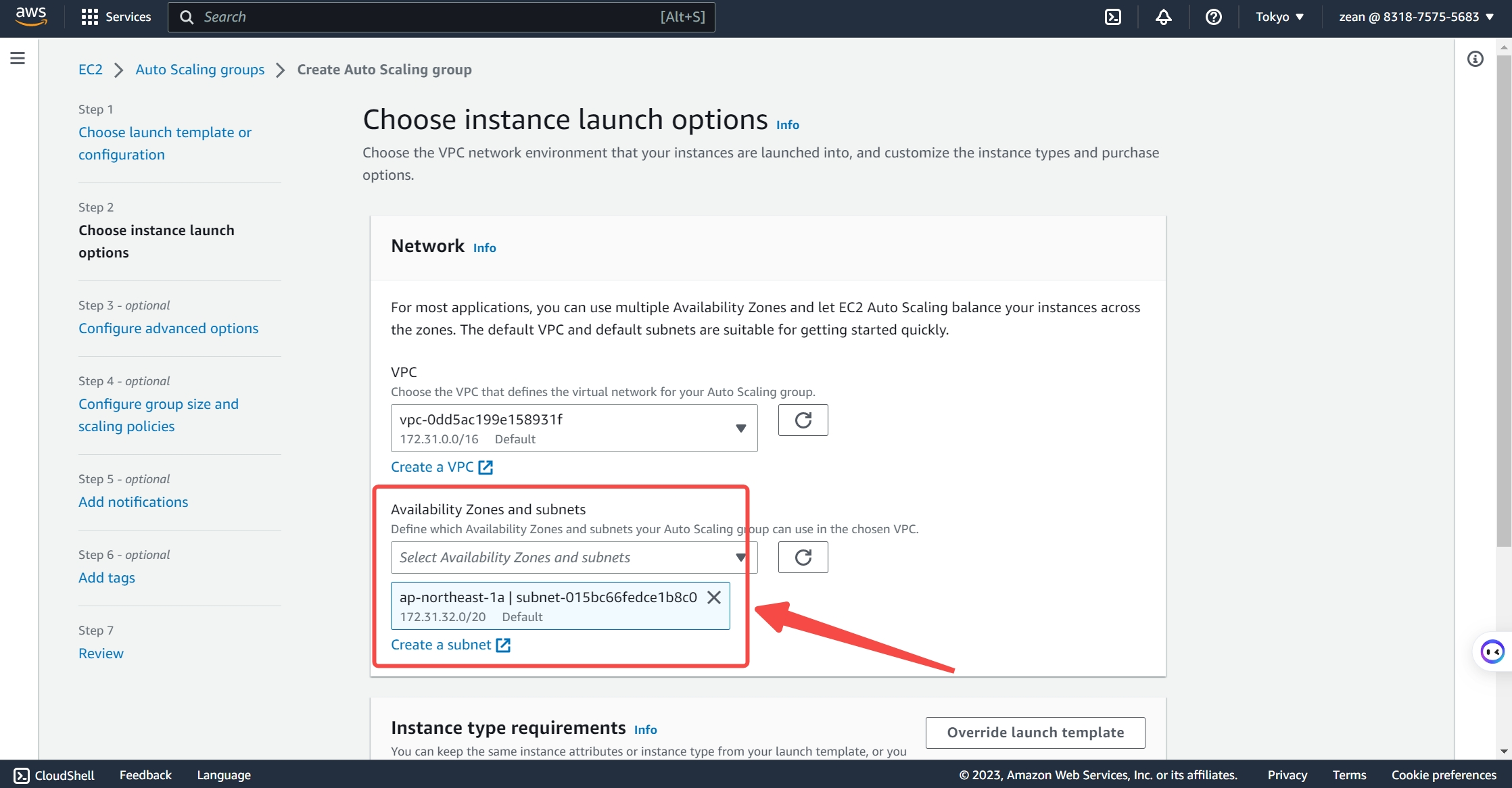The height and width of the screenshot is (788, 1512).
Task: Refresh the subnets list
Action: [803, 558]
